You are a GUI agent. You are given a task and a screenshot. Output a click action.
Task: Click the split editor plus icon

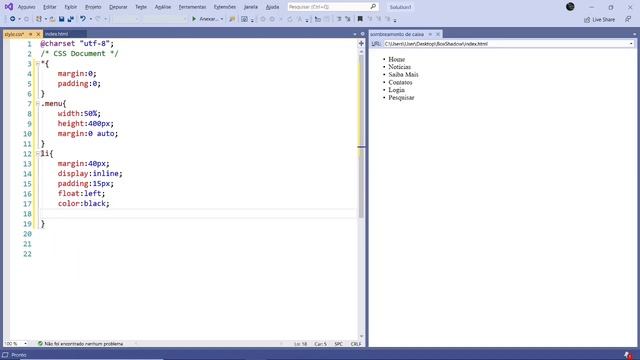point(361,43)
